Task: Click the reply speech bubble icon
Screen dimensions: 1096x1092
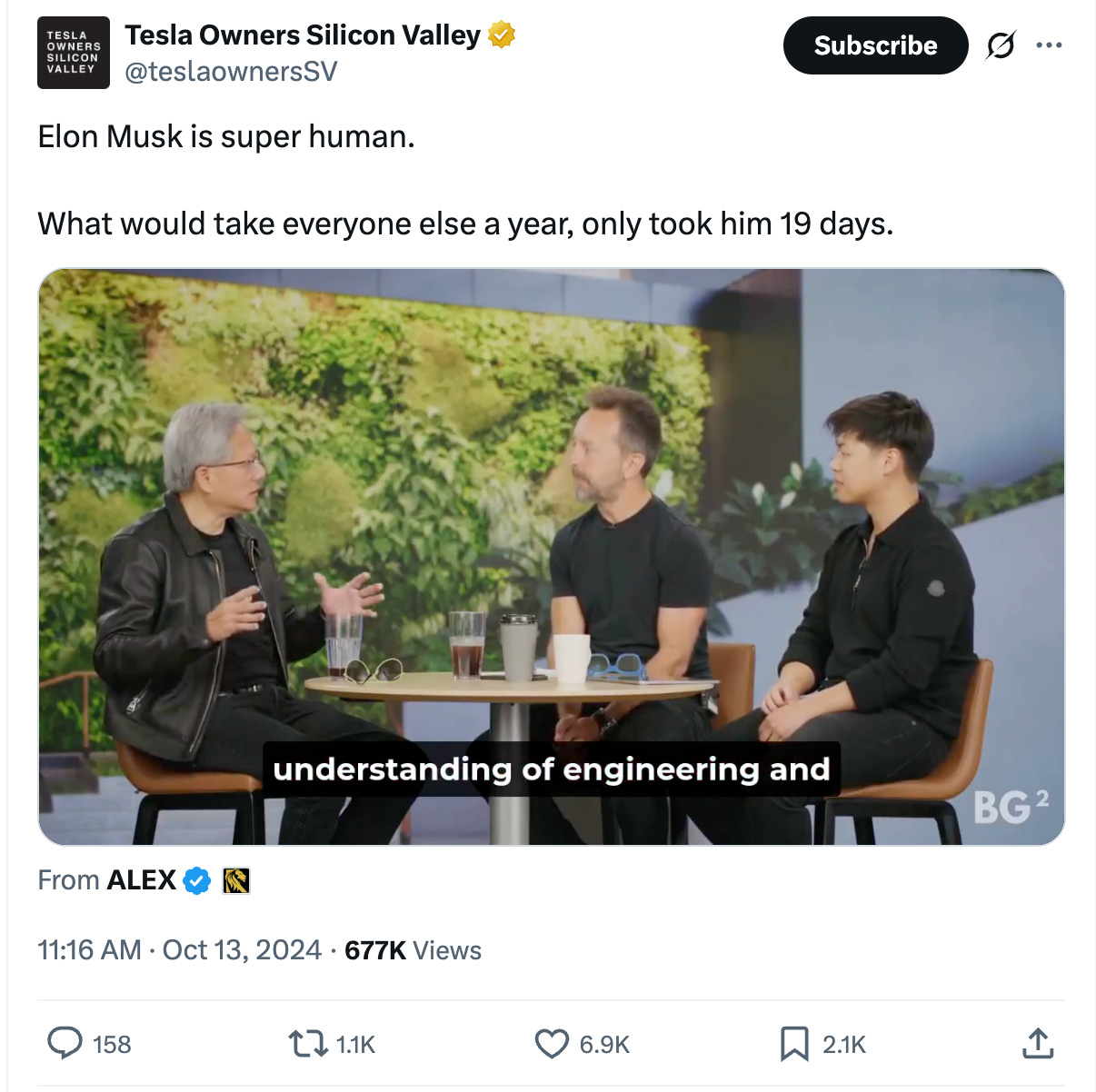Action: coord(65,1043)
